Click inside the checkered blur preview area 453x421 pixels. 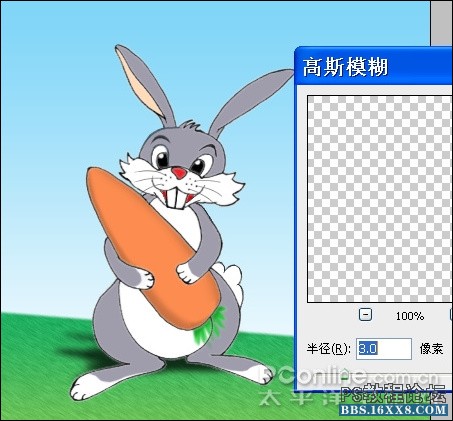point(380,199)
